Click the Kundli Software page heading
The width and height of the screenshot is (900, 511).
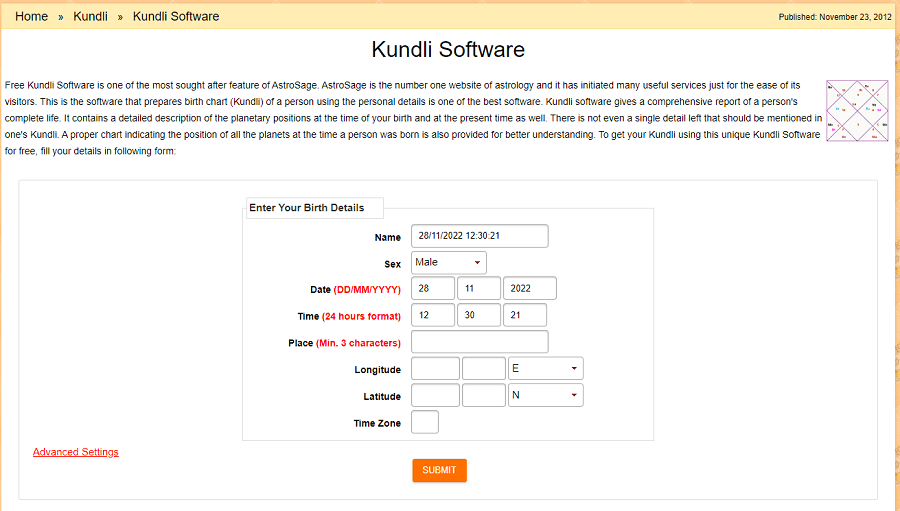[448, 49]
